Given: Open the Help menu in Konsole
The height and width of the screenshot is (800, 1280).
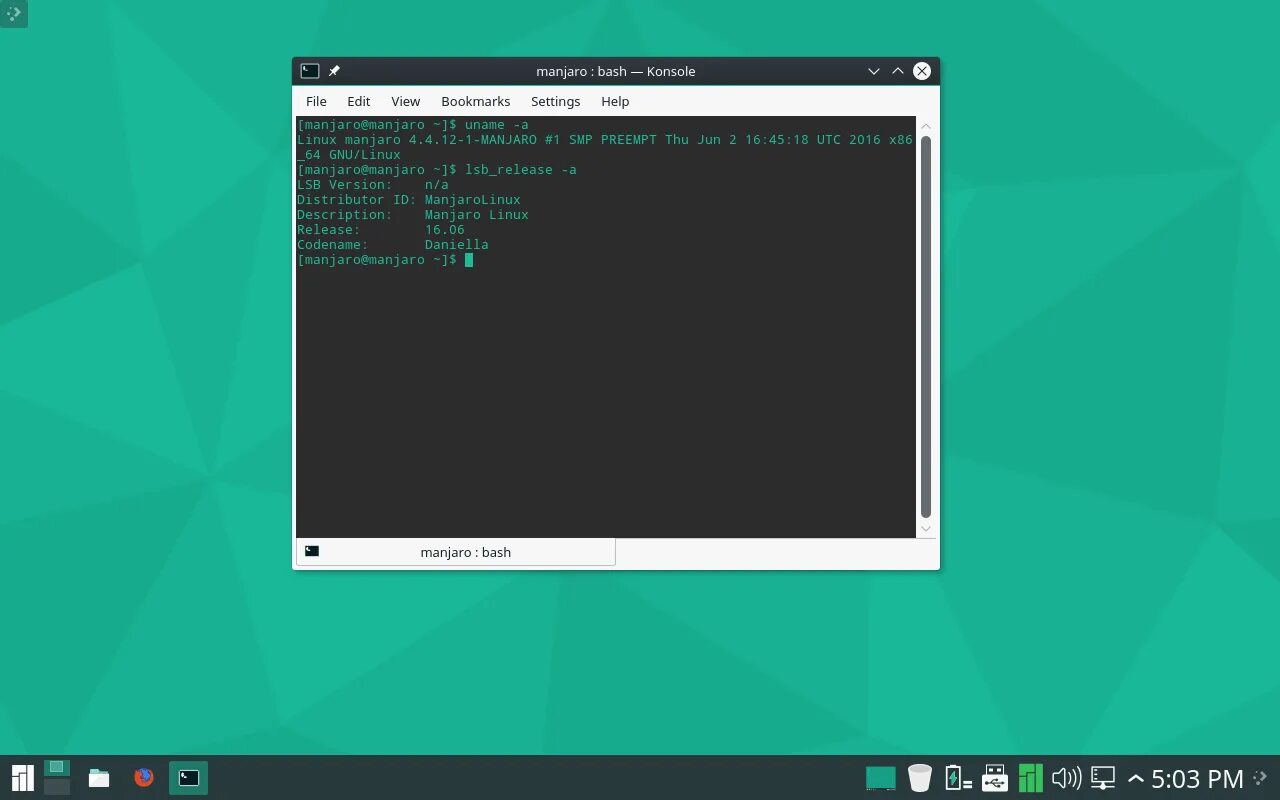Looking at the screenshot, I should click(615, 101).
